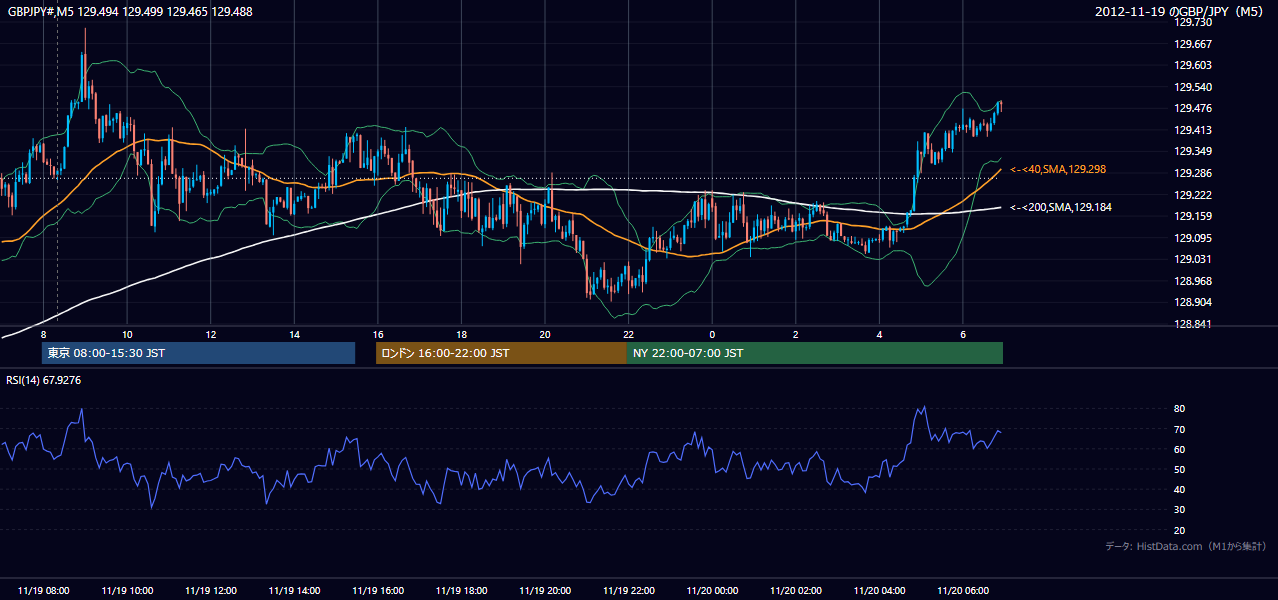Click hour tick 14 under the price chart
The height and width of the screenshot is (600, 1278).
coord(294,334)
